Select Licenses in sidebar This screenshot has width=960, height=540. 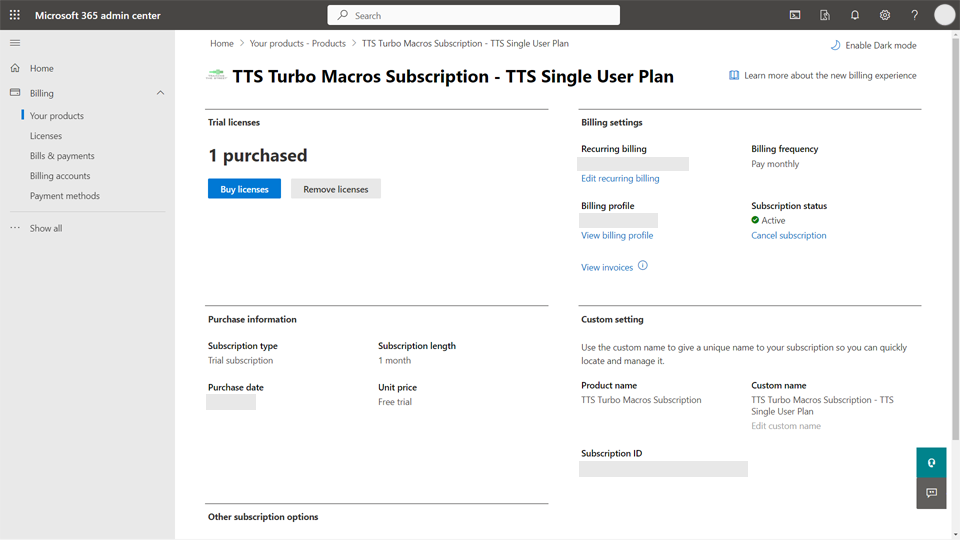[46, 136]
